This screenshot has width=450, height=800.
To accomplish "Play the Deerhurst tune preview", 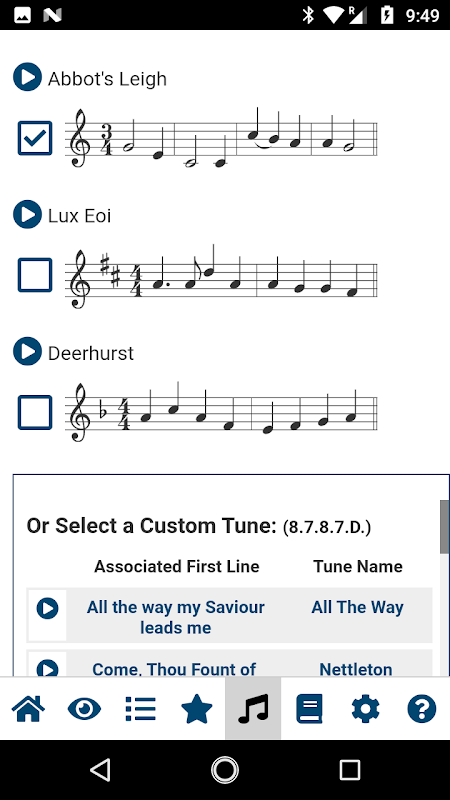I will (x=27, y=351).
